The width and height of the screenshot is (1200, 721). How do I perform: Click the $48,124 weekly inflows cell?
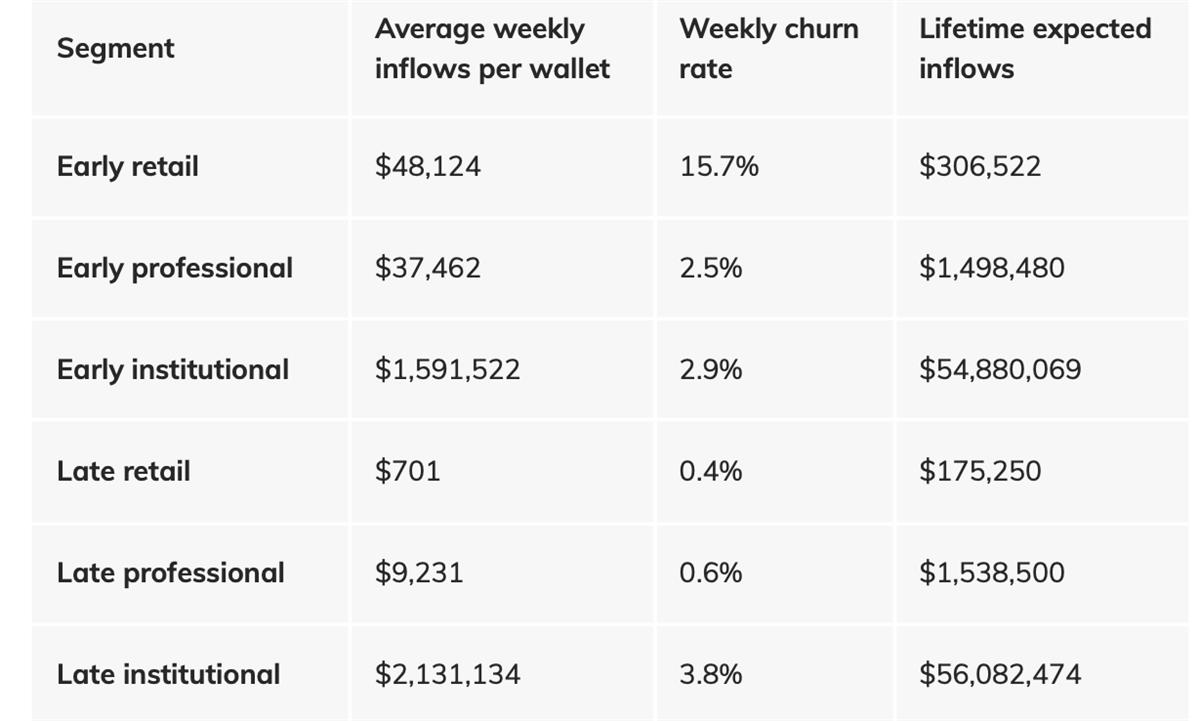tap(427, 166)
